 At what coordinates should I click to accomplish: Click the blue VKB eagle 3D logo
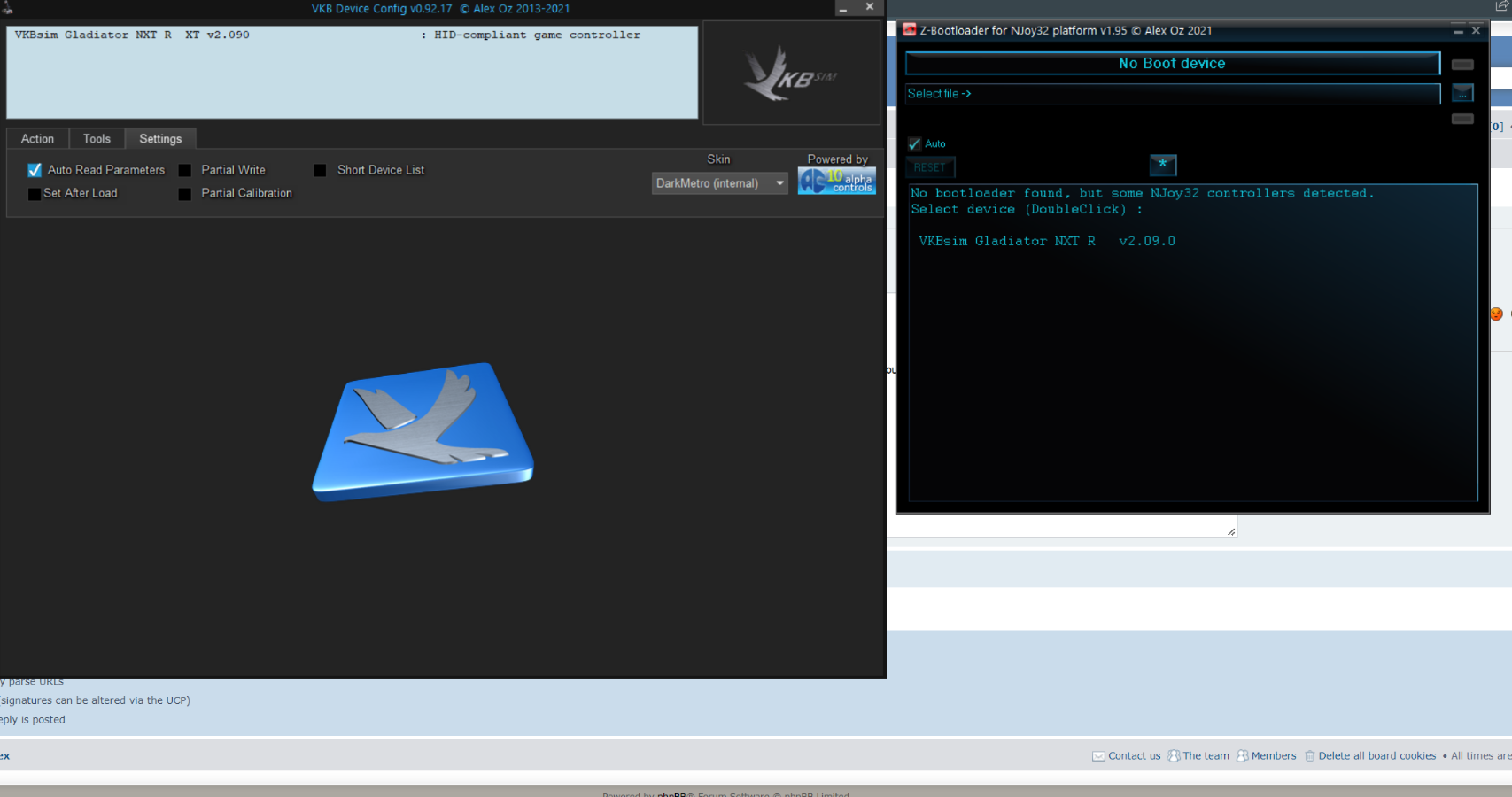[x=423, y=431]
